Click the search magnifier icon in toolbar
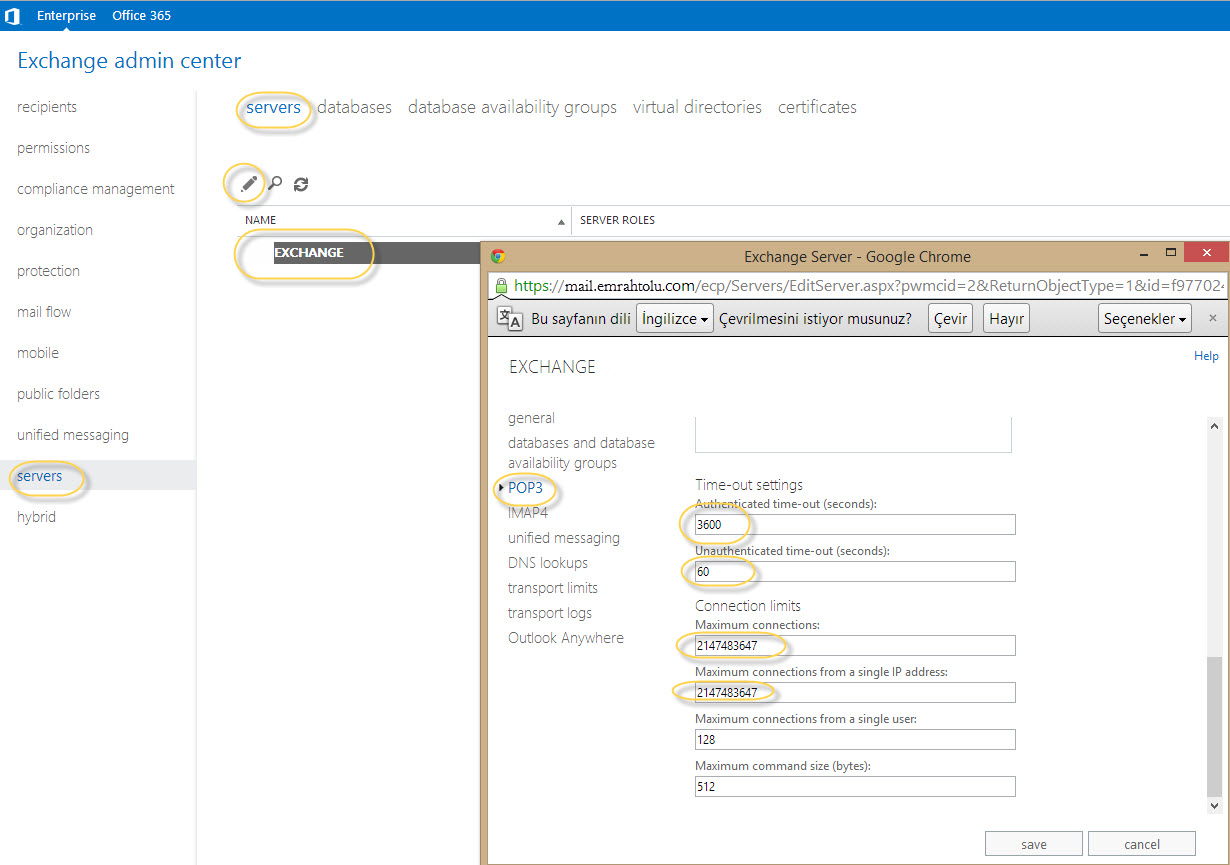The height and width of the screenshot is (865, 1230). pyautogui.click(x=275, y=183)
